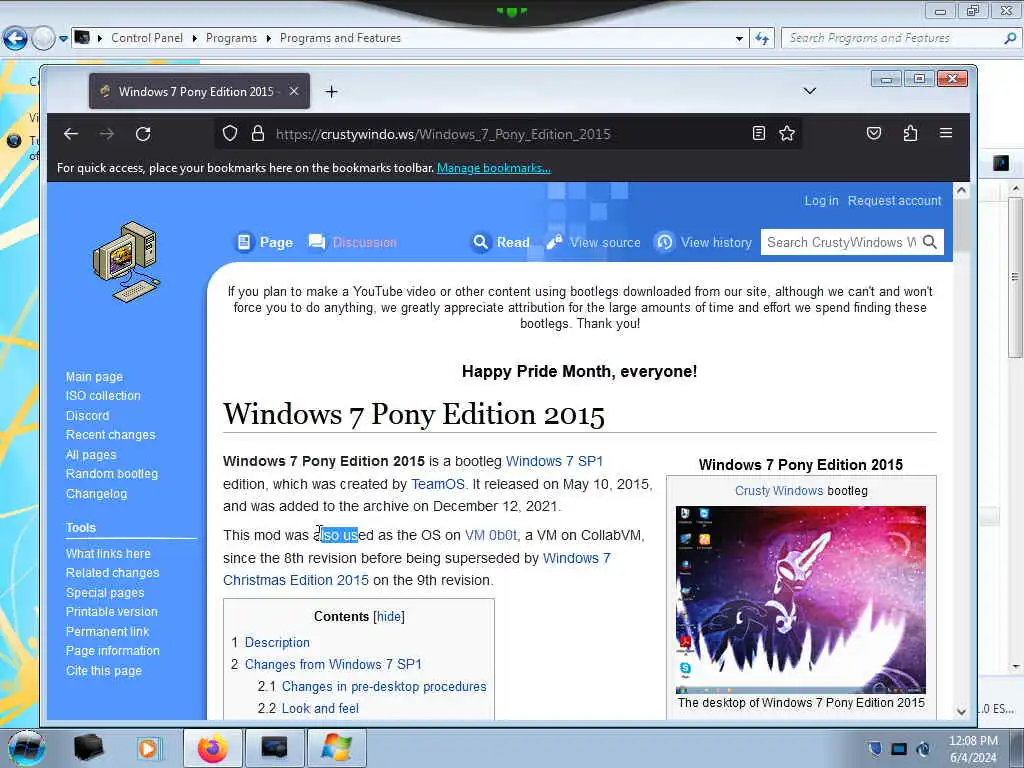This screenshot has height=768, width=1024.
Task: Focus the Search CrustyWindows input field
Action: (841, 242)
